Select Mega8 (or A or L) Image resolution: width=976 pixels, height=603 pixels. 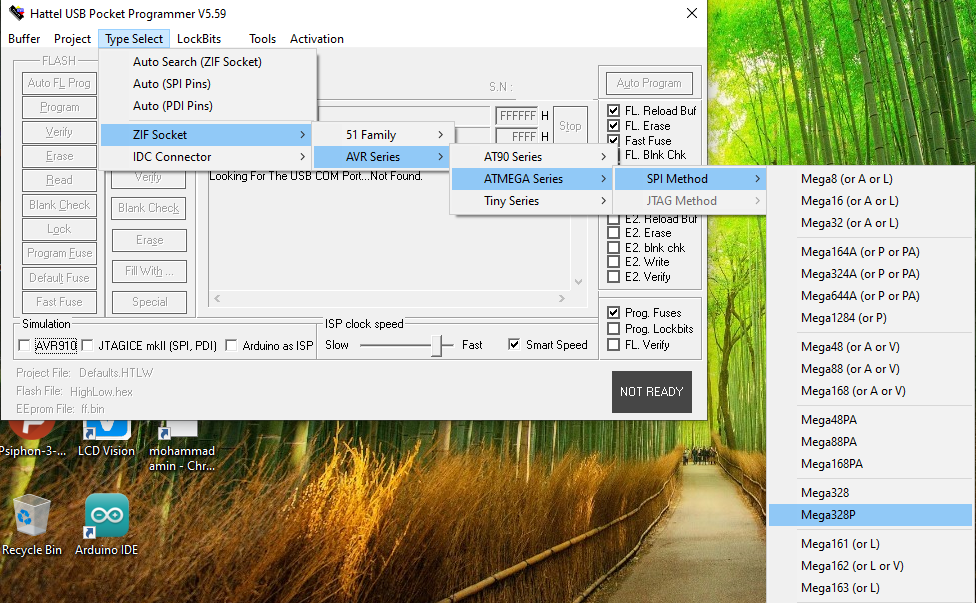pyautogui.click(x=870, y=179)
